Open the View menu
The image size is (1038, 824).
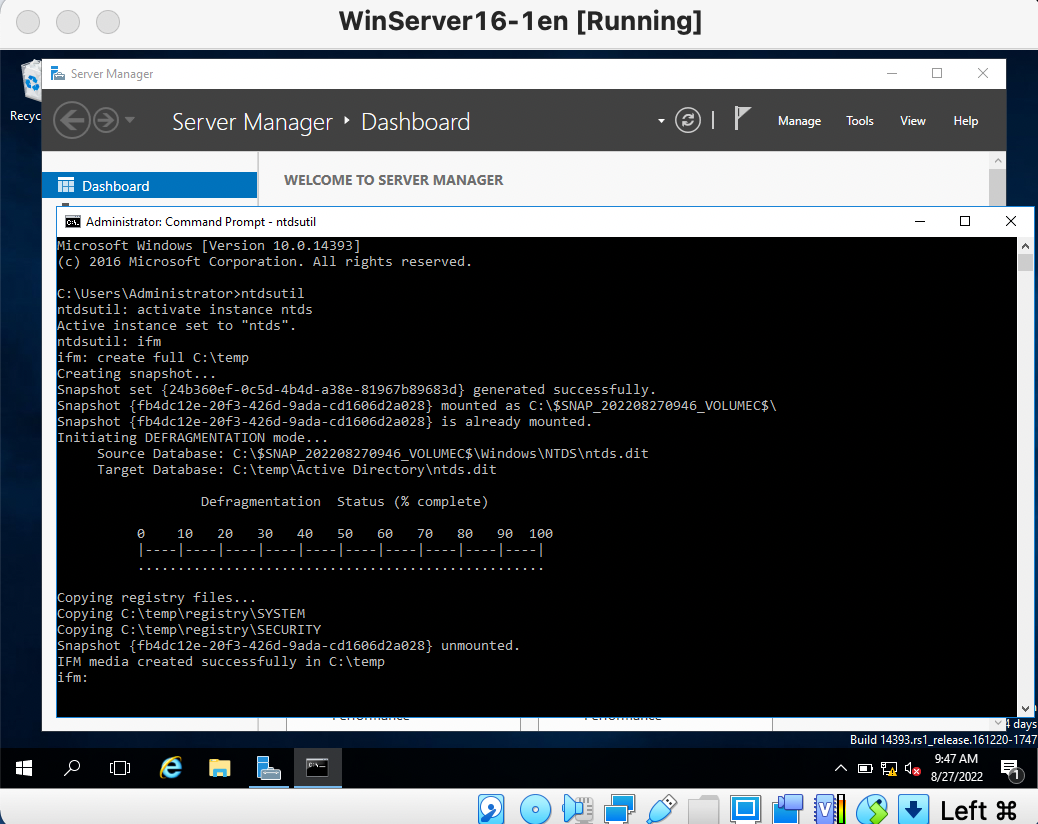[912, 121]
